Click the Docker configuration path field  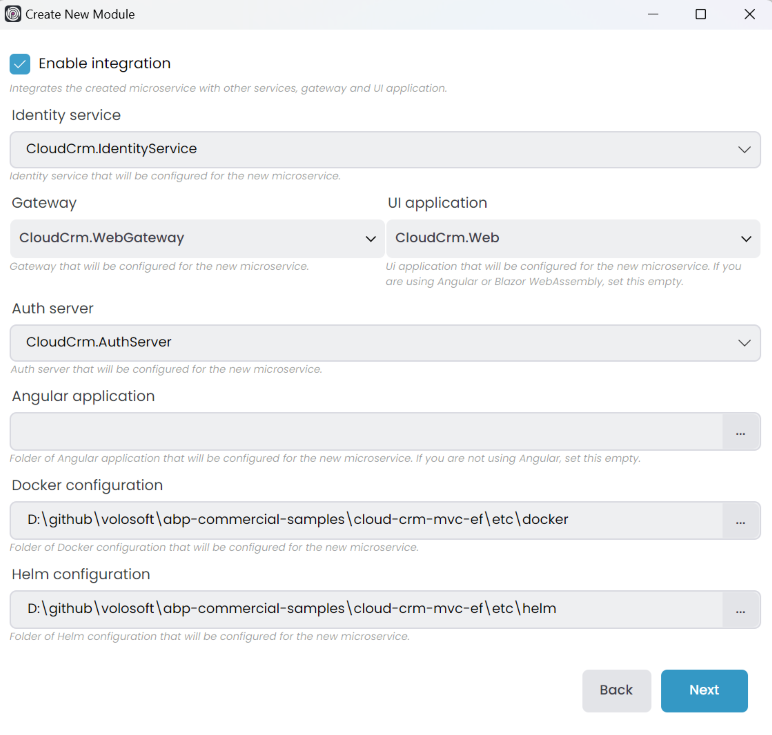[x=366, y=521]
